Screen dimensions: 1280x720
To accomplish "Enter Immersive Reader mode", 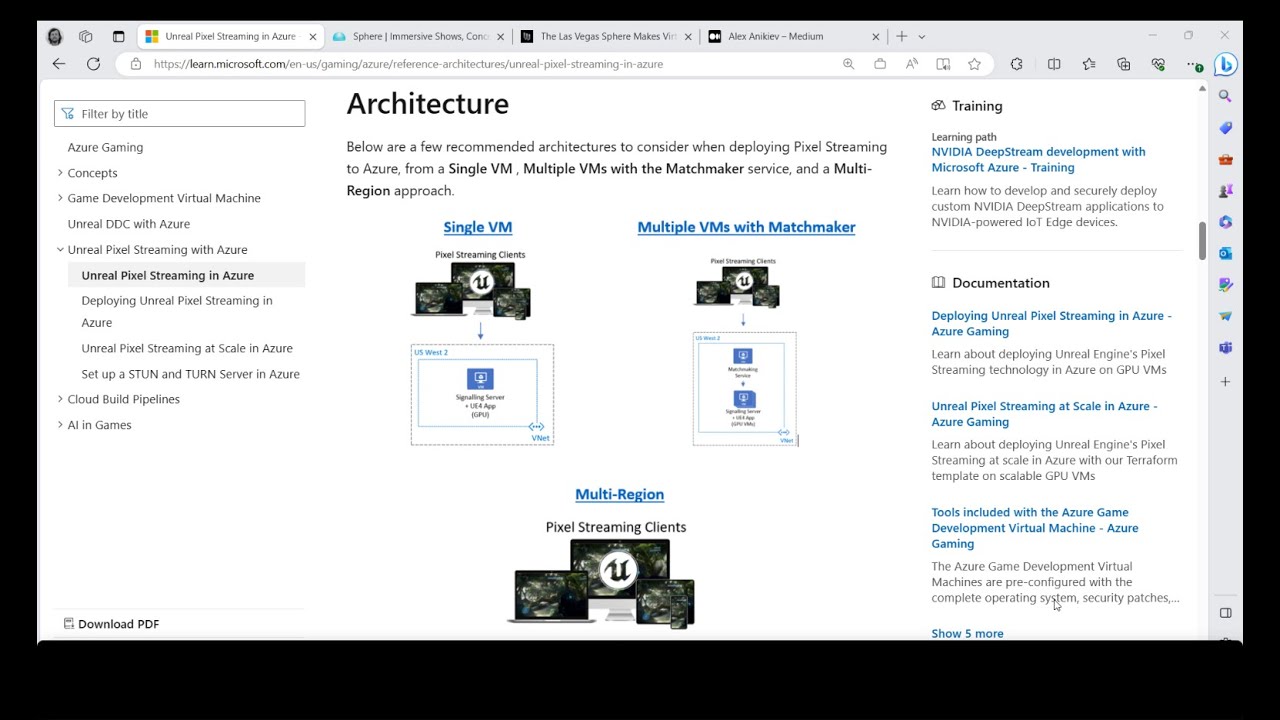I will click(943, 64).
